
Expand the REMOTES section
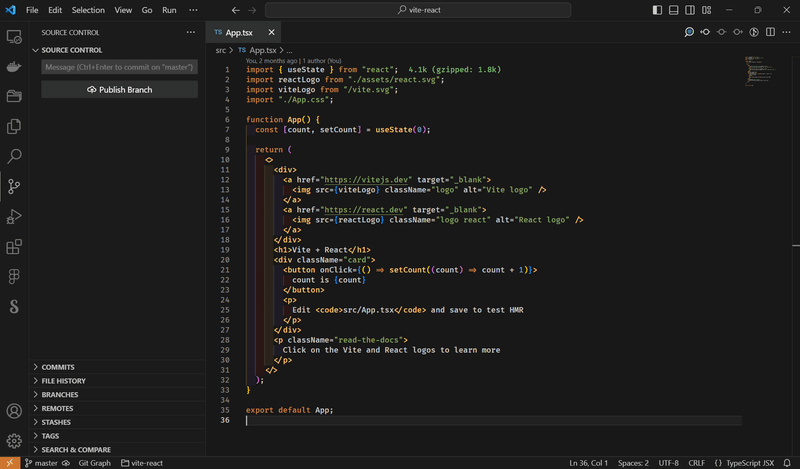point(118,408)
